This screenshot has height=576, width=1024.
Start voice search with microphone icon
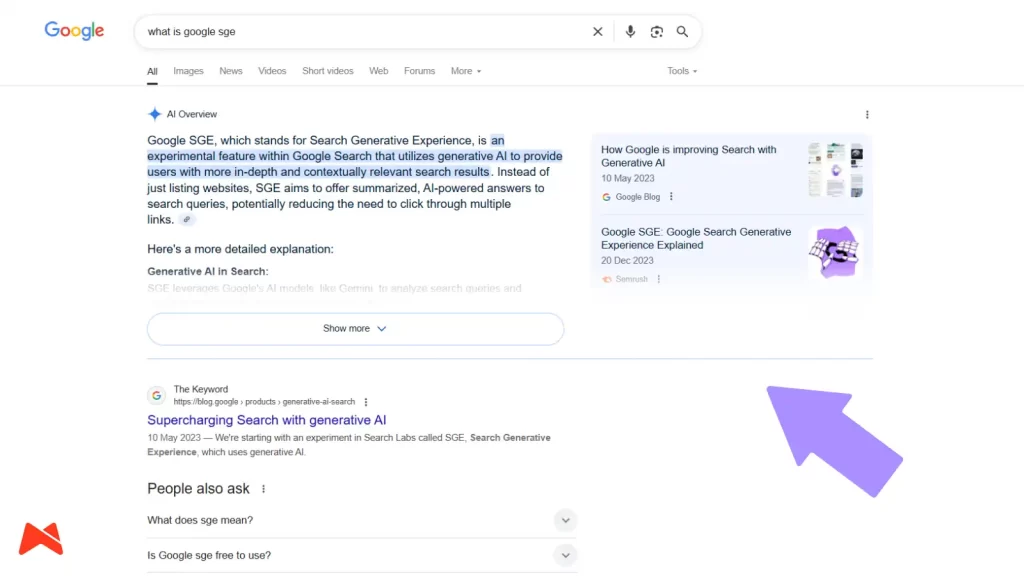[630, 31]
